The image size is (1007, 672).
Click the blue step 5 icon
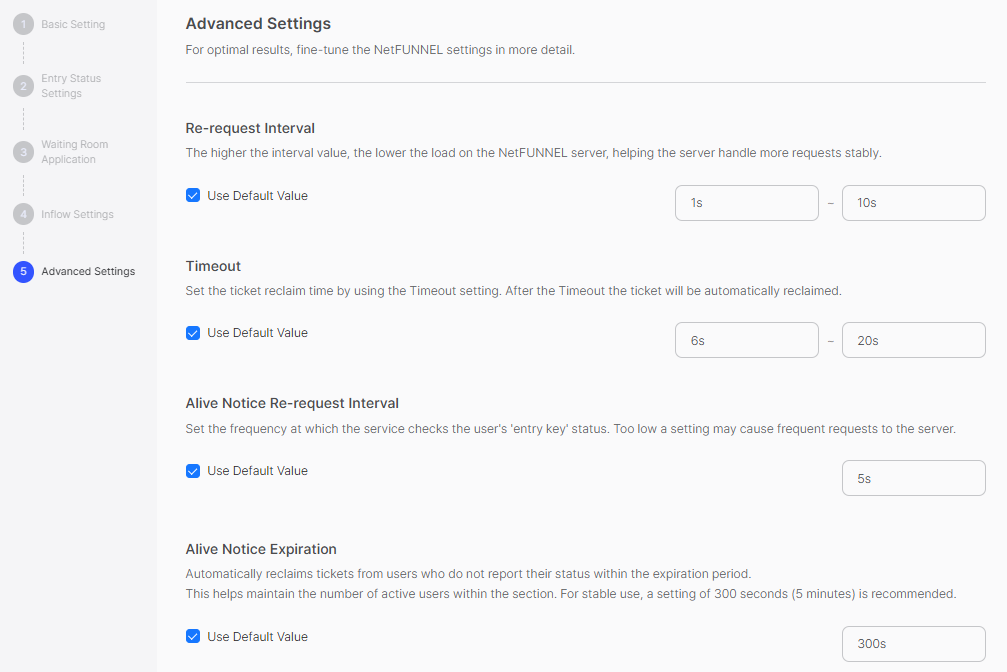coord(23,271)
